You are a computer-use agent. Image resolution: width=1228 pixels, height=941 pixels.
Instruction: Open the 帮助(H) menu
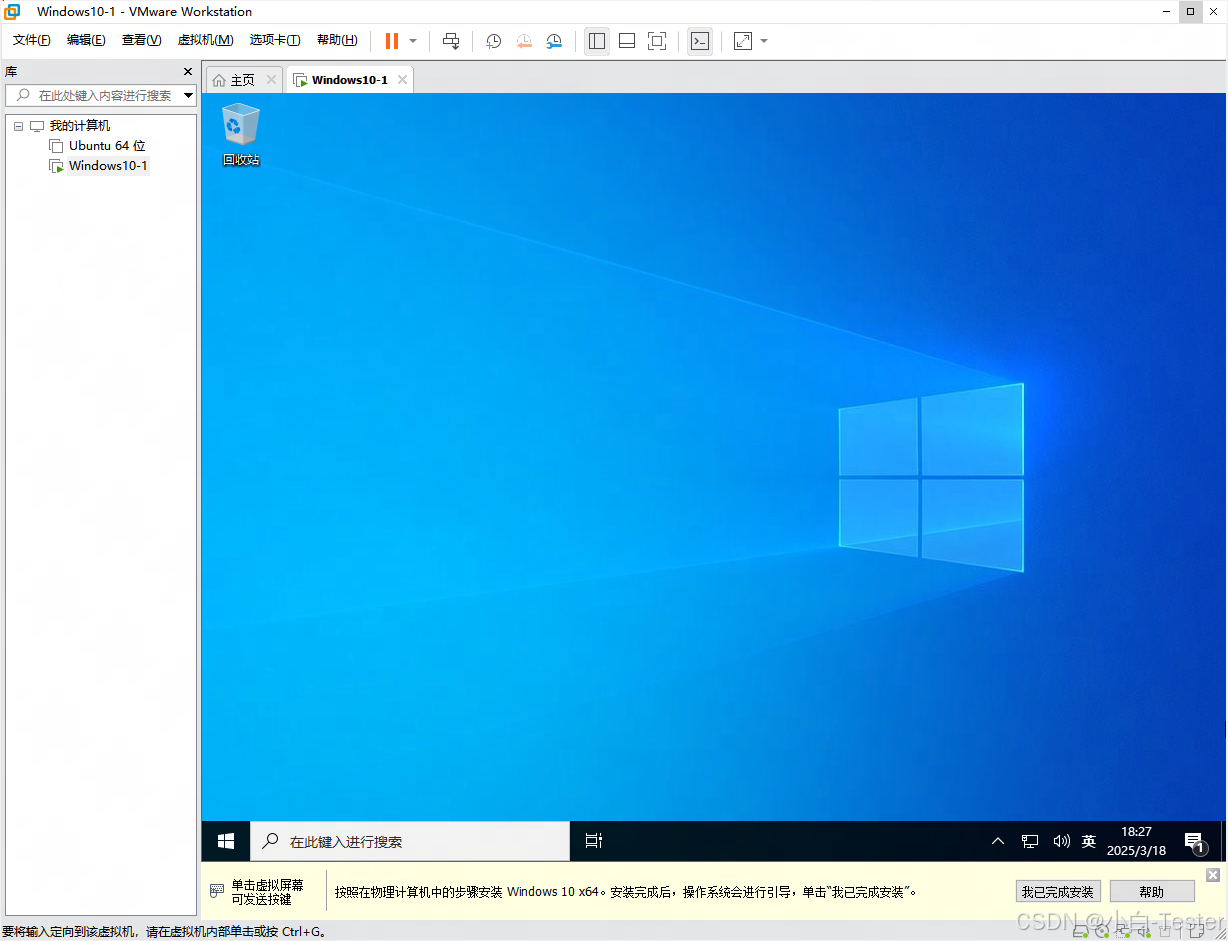[x=337, y=40]
